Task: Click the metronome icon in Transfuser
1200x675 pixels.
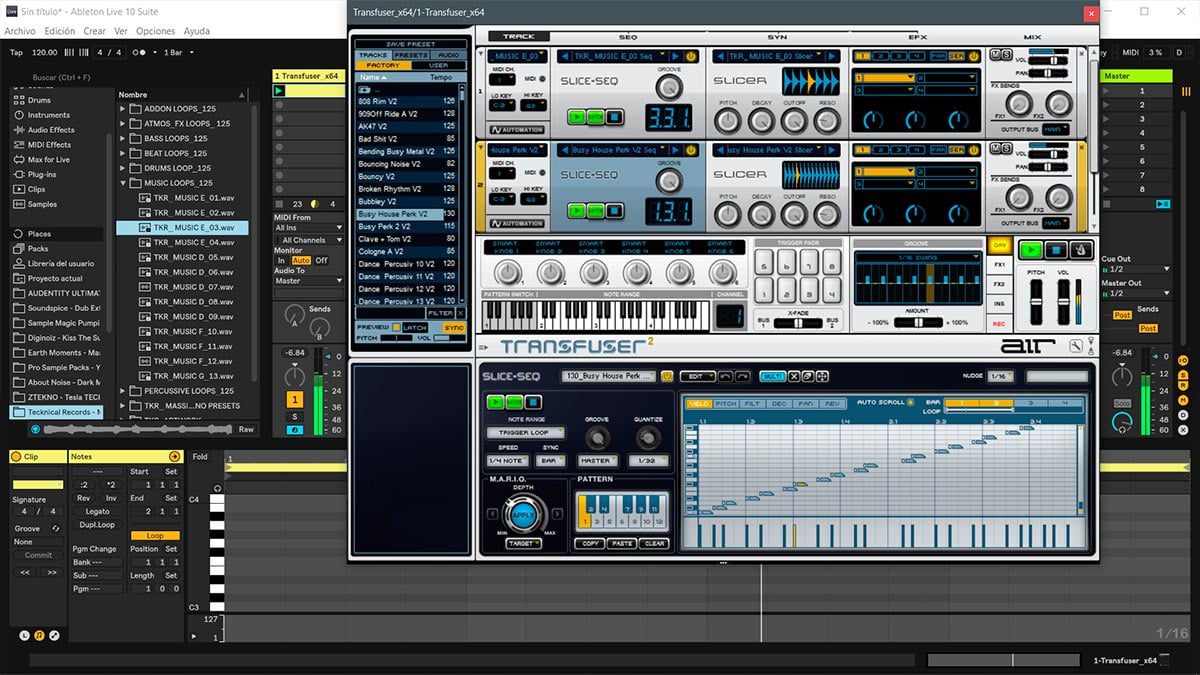Action: pyautogui.click(x=1081, y=249)
